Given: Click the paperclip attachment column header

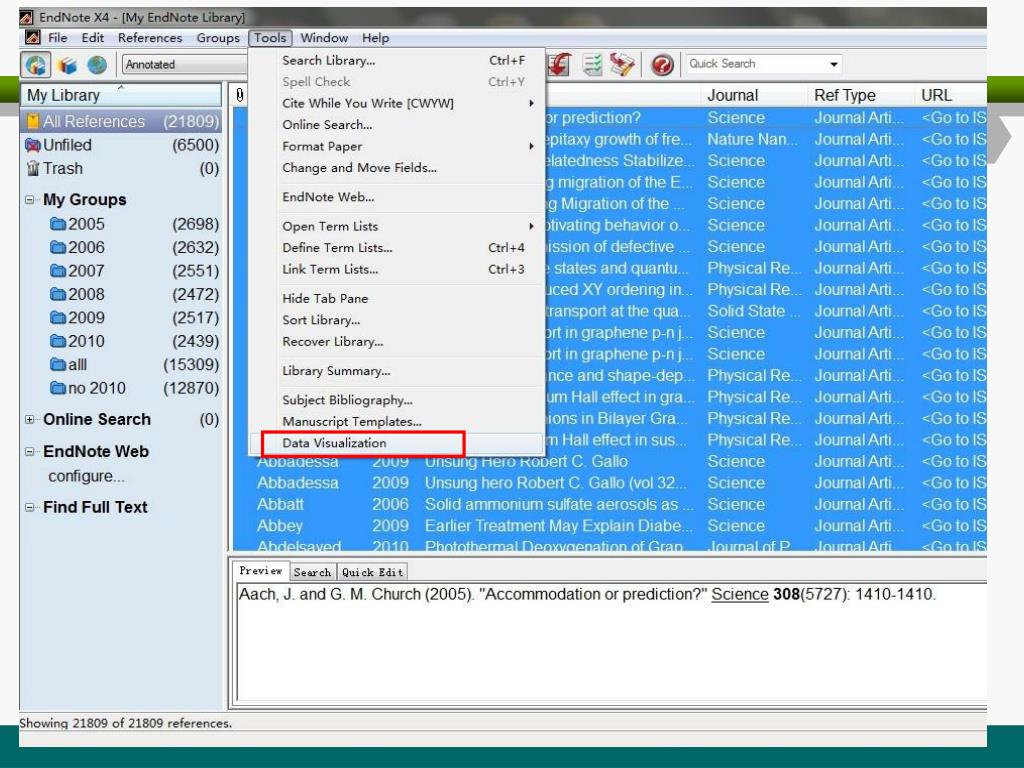Looking at the screenshot, I should pyautogui.click(x=240, y=95).
